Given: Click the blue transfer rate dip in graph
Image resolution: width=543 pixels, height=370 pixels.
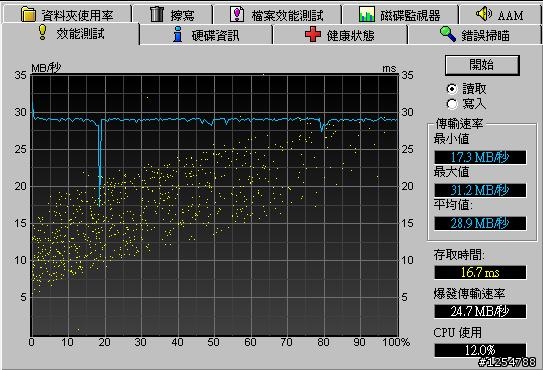Looking at the screenshot, I should 100,163.
